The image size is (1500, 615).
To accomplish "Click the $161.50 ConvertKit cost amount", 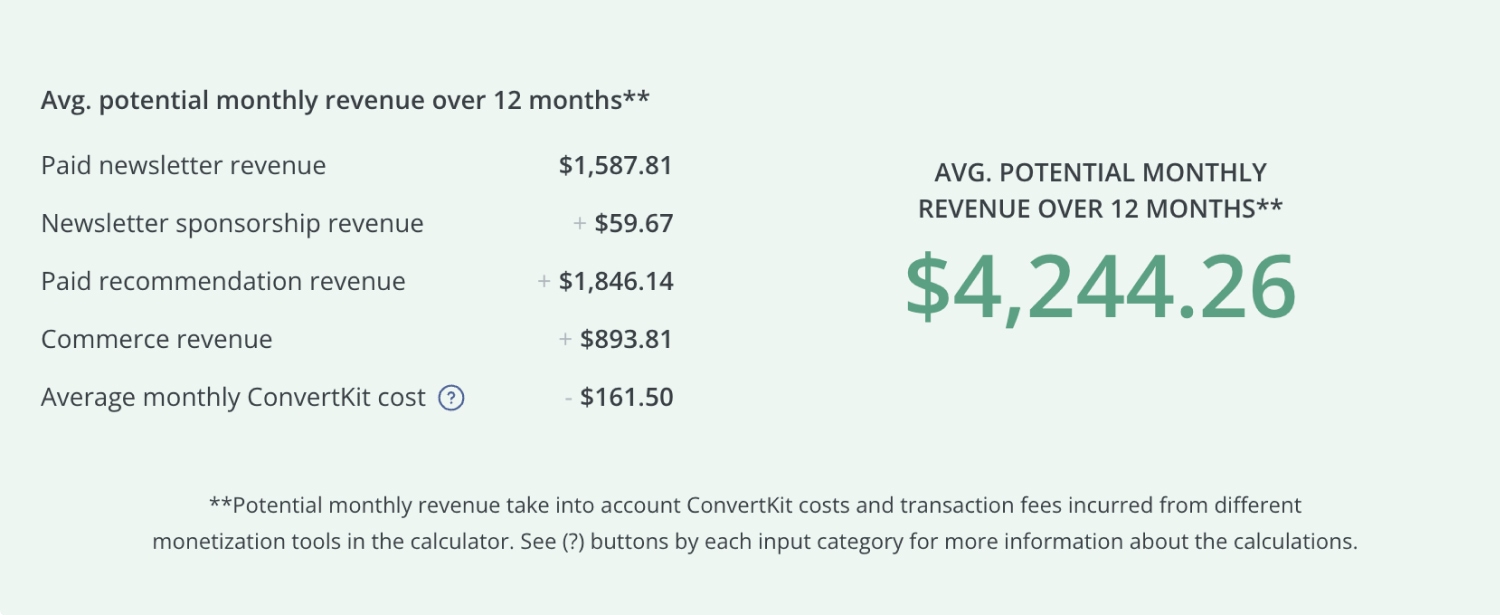I will tap(626, 397).
